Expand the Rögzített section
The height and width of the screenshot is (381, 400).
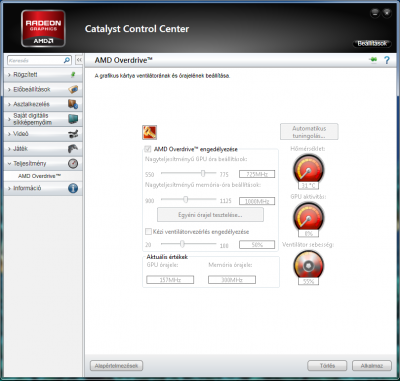click(x=44, y=75)
